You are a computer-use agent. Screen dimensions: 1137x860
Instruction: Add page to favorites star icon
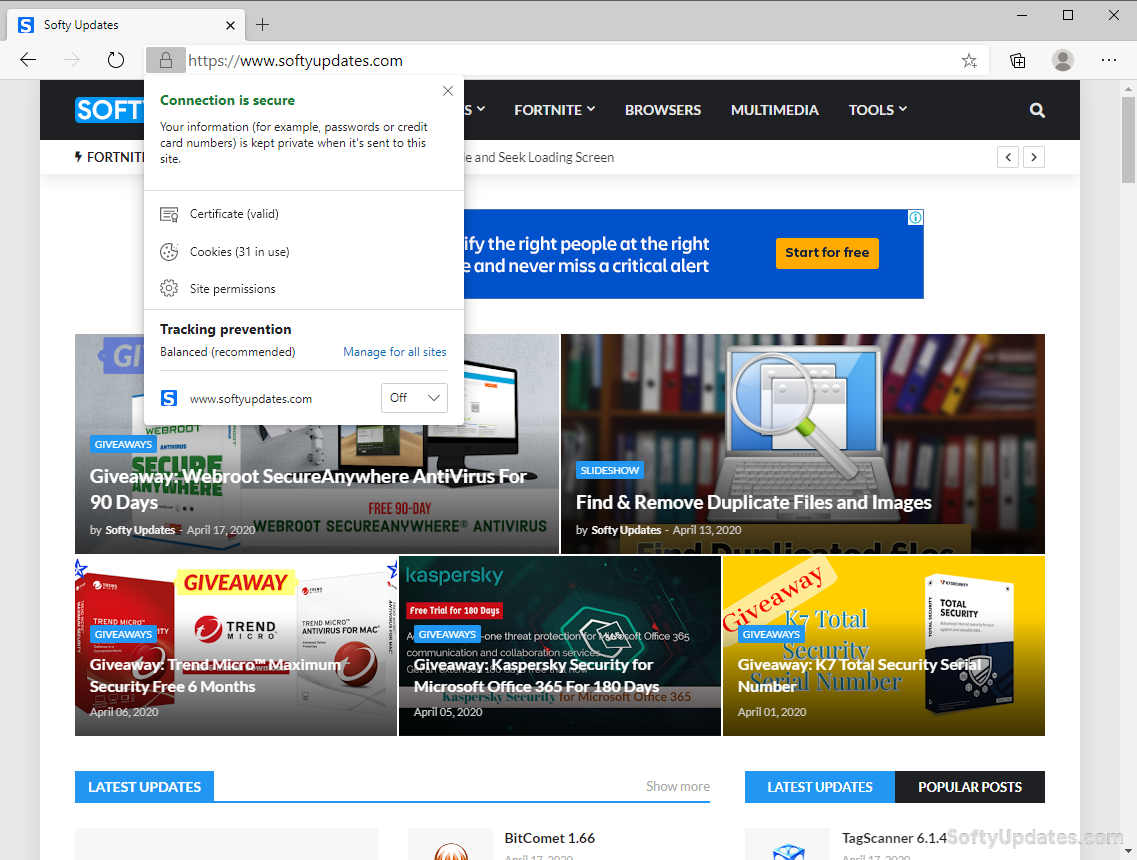point(969,61)
